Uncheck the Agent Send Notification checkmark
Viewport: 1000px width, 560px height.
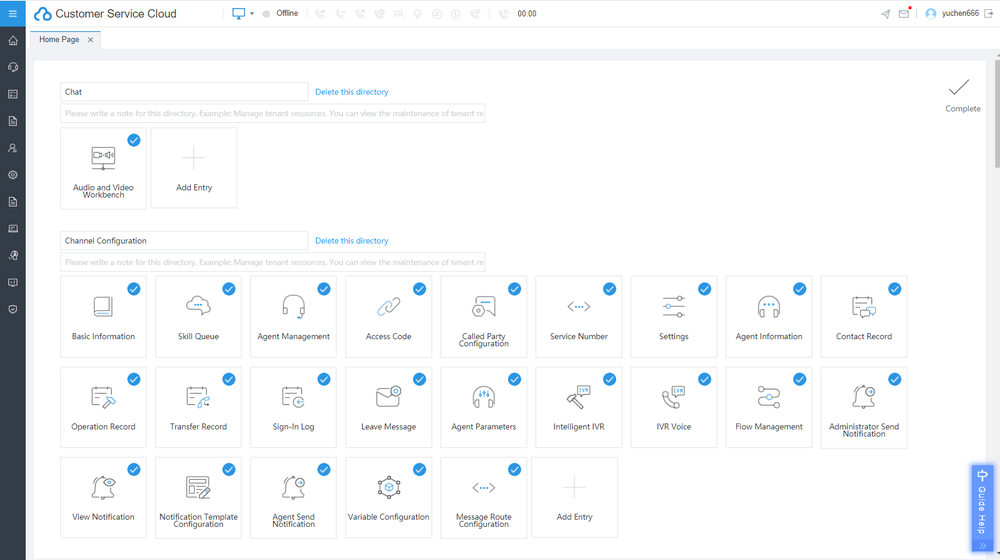coord(324,469)
